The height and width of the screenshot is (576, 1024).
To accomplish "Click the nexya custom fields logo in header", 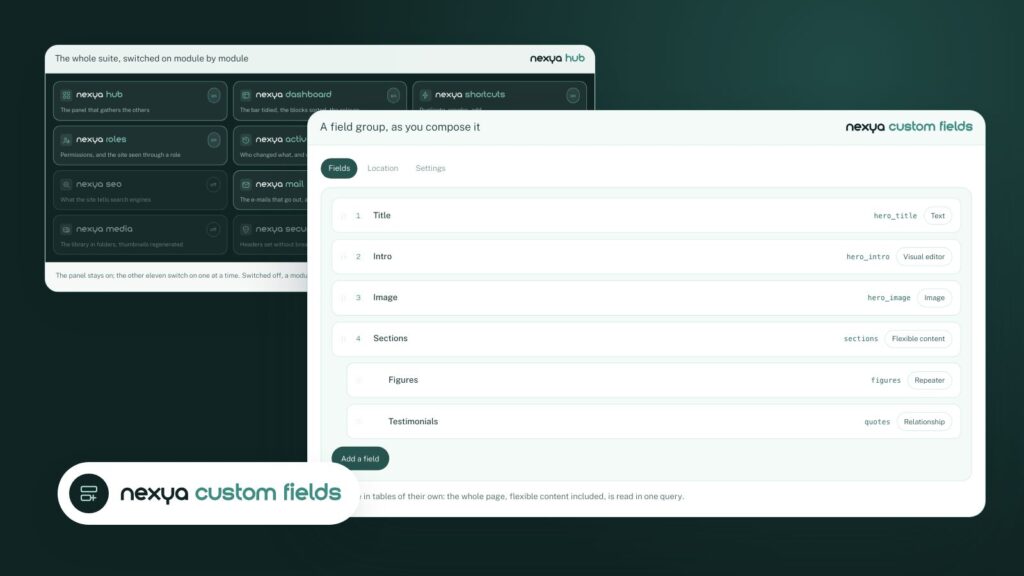I will pos(908,127).
